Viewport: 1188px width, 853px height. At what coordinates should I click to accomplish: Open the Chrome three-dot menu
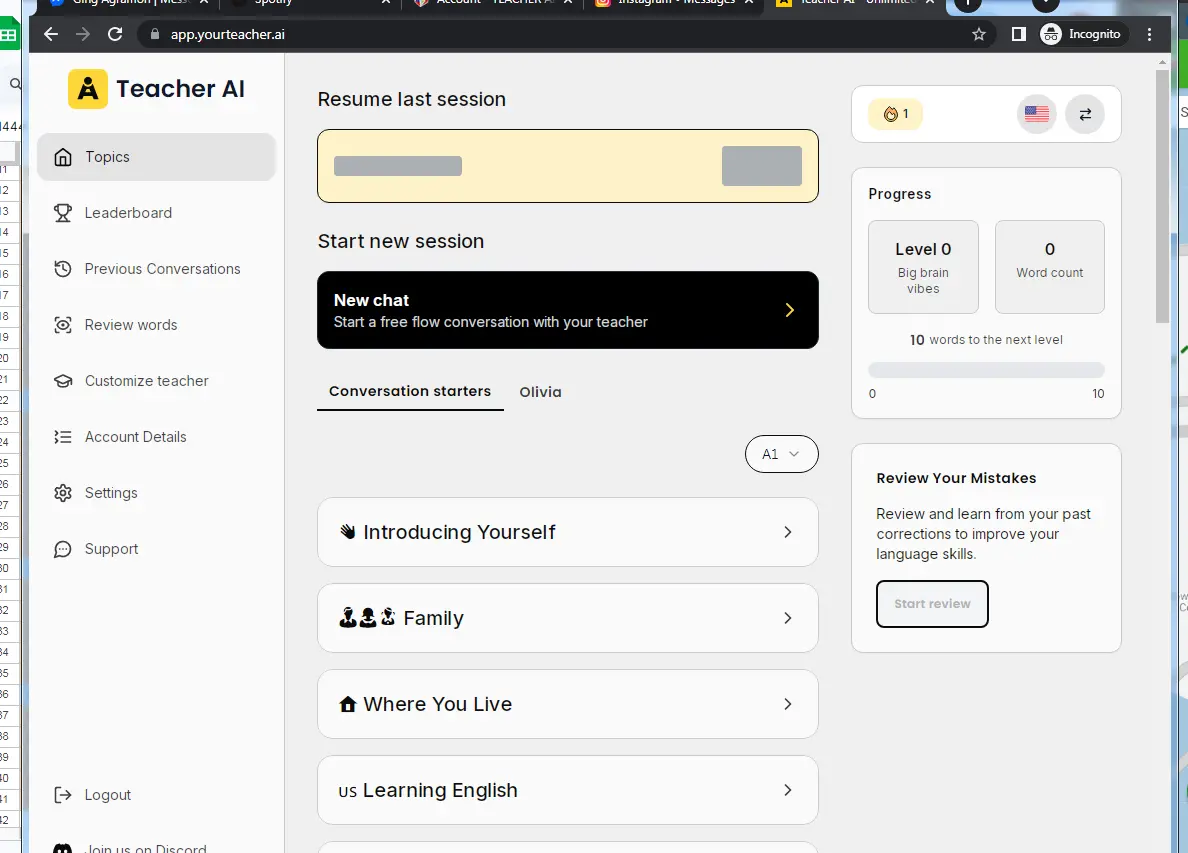click(x=1149, y=34)
